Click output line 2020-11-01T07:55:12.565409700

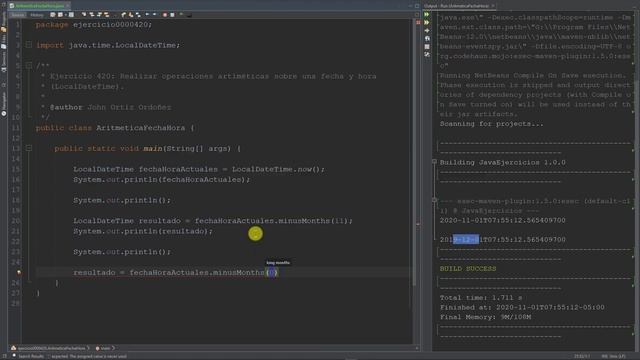(502, 220)
